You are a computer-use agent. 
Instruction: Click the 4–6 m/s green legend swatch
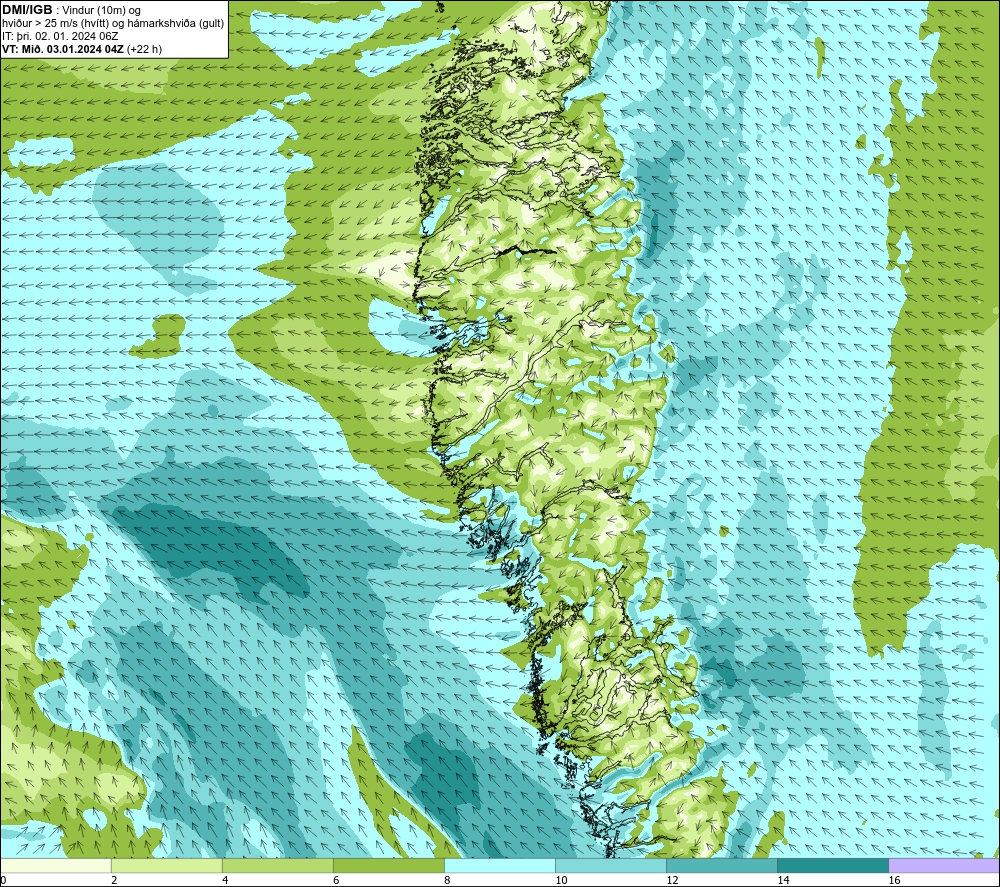tap(277, 865)
